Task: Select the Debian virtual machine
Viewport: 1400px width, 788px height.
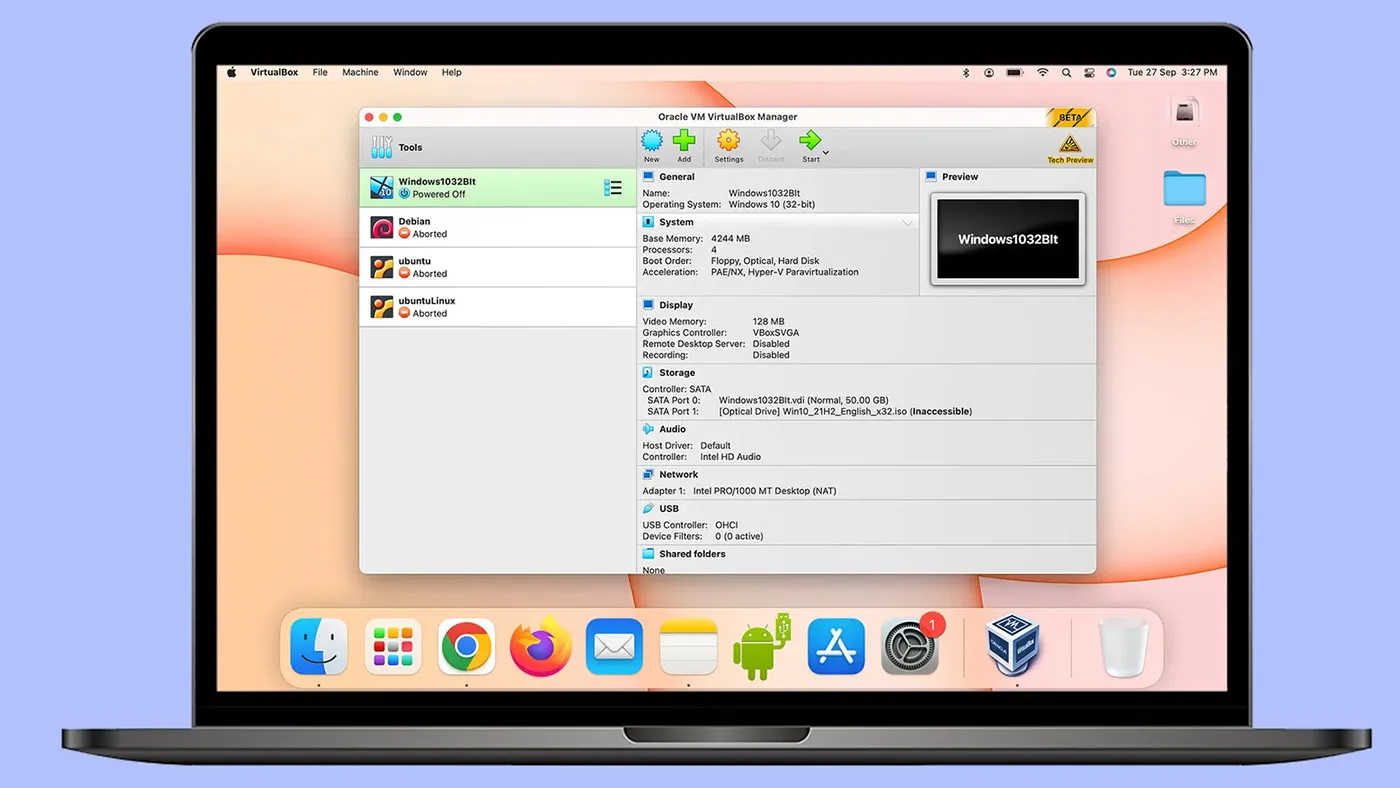Action: coord(497,228)
